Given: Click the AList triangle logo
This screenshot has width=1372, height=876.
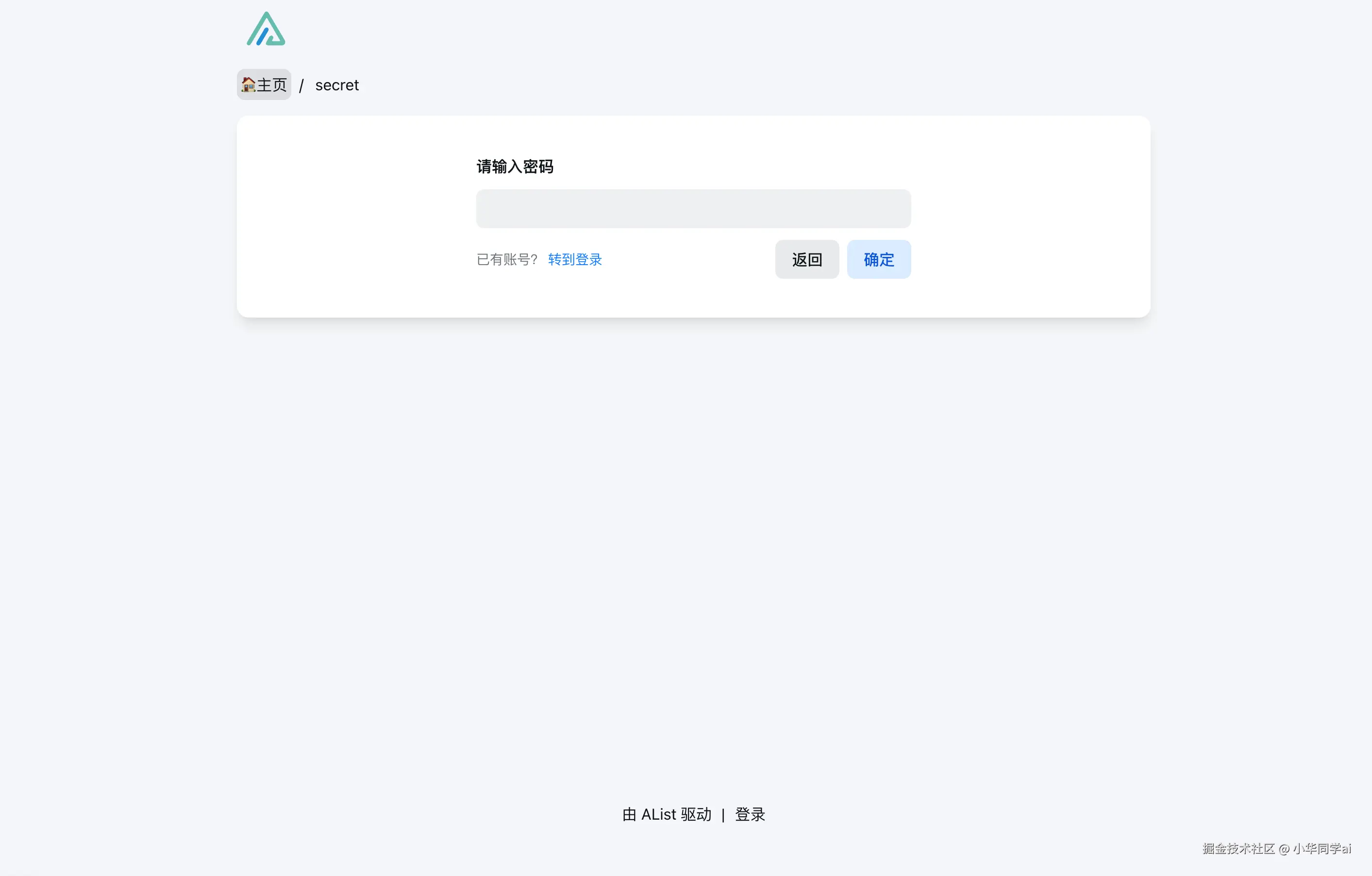Looking at the screenshot, I should pyautogui.click(x=266, y=30).
